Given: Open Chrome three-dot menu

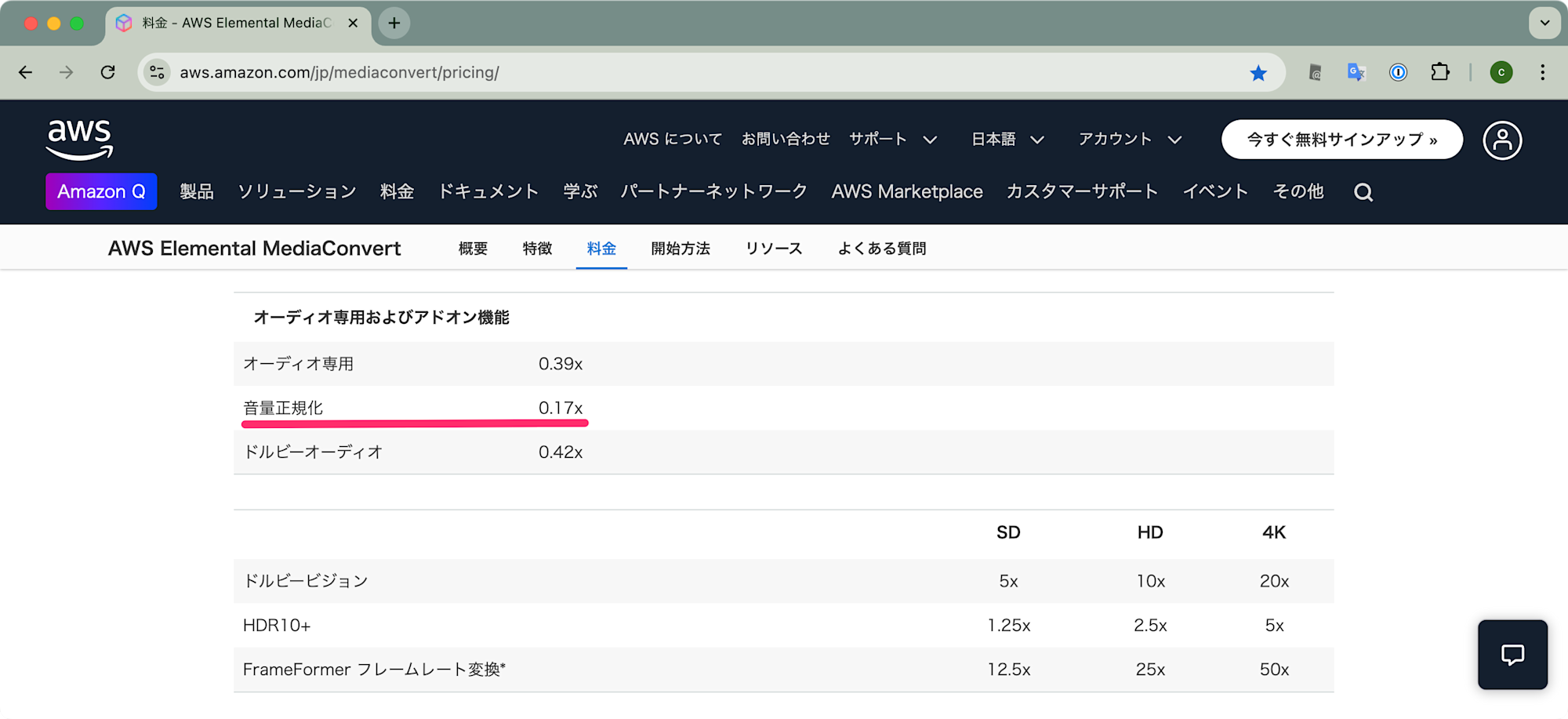Looking at the screenshot, I should [x=1542, y=72].
